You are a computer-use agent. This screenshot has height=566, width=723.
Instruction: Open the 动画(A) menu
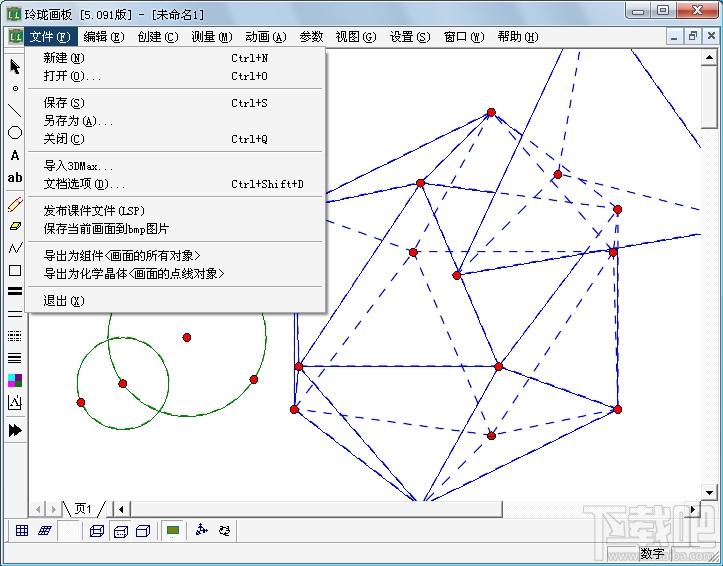[266, 37]
